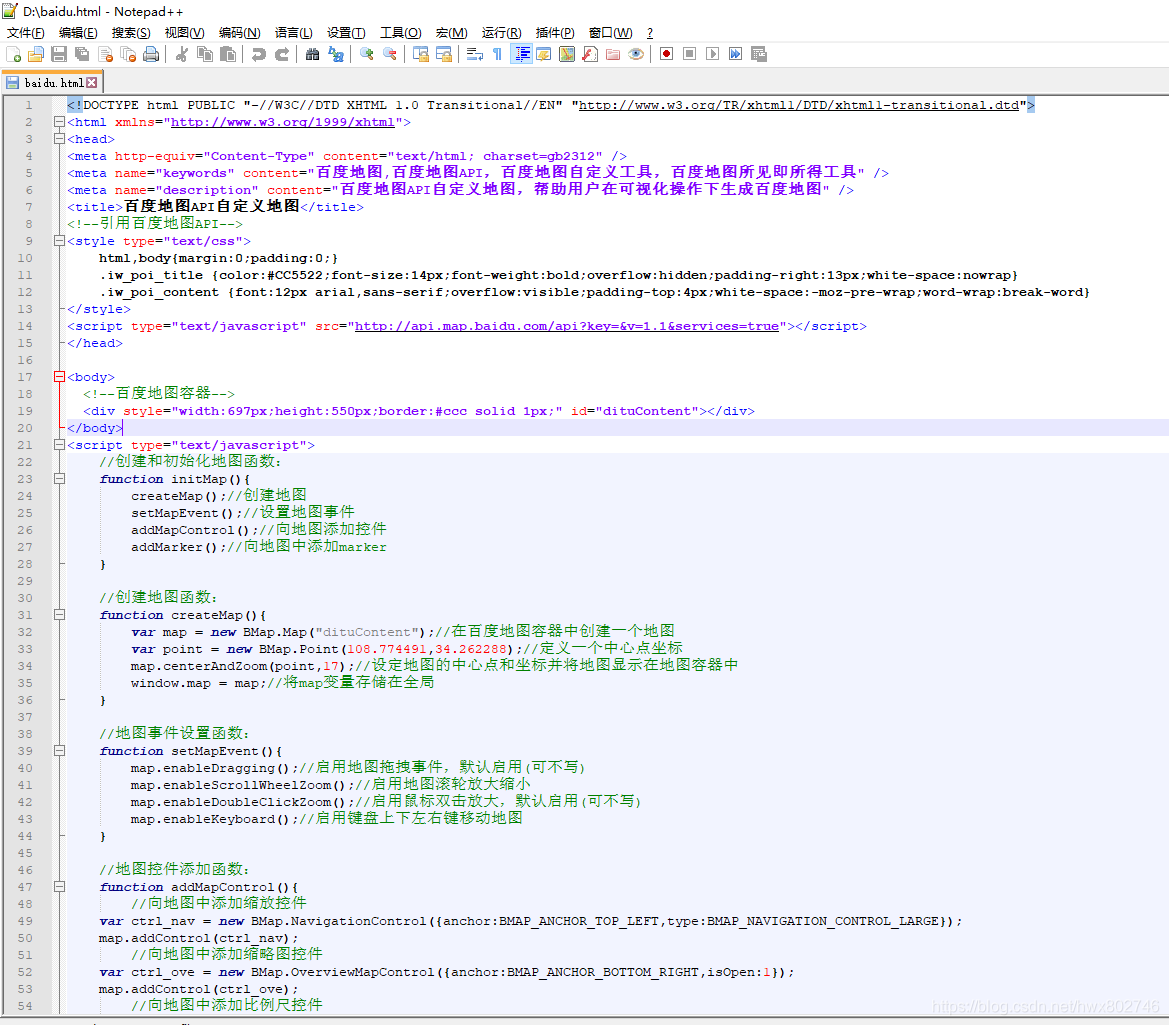Open the 搜索(S) menu
1169x1025 pixels.
click(130, 33)
